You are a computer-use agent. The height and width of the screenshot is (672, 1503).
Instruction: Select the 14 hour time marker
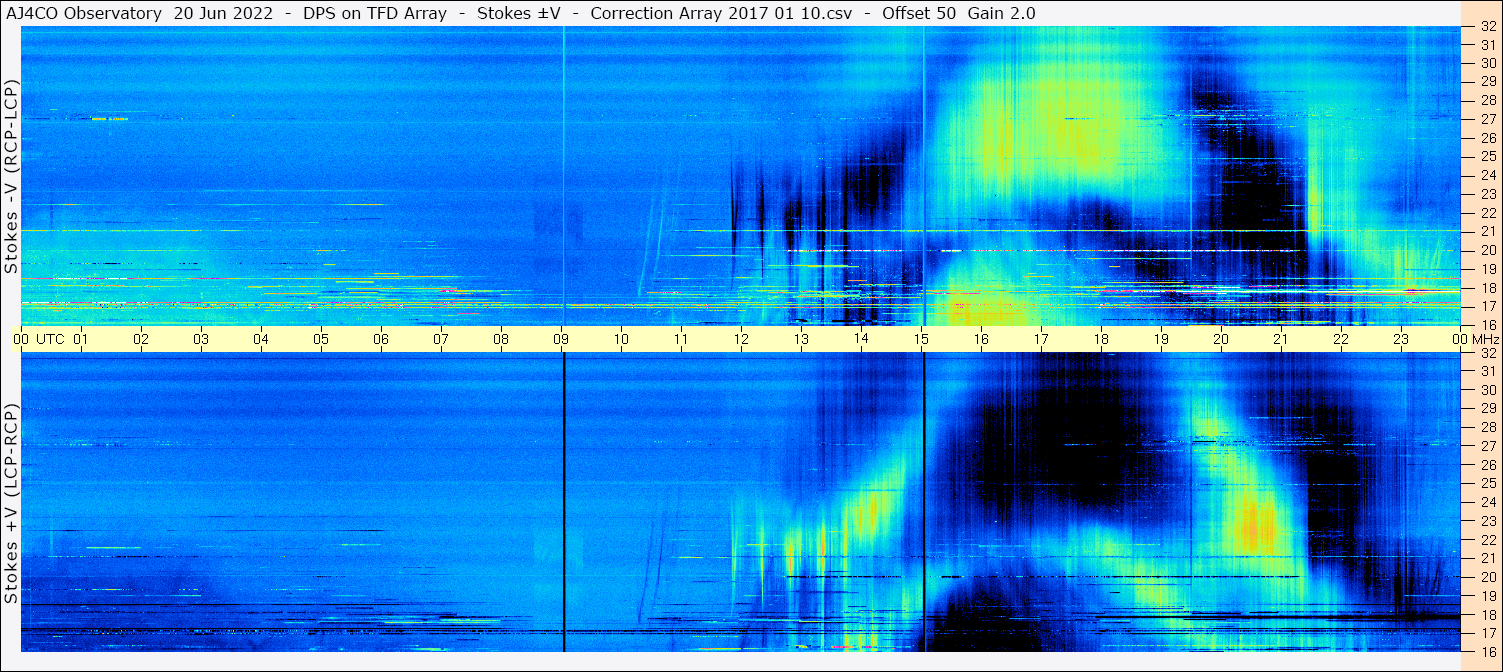861,339
